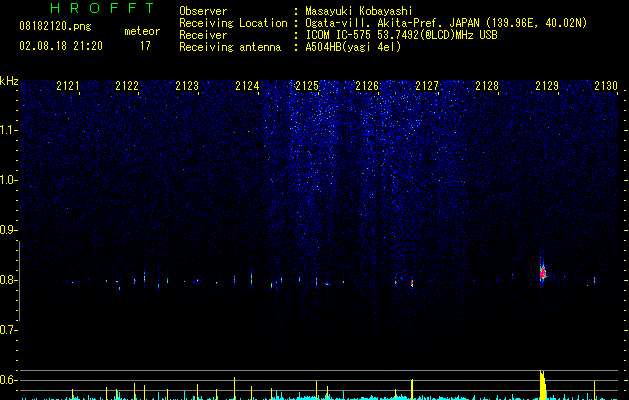Click the antenna value A504HB(yagi 4el)
This screenshot has width=629, height=400.
click(x=353, y=47)
